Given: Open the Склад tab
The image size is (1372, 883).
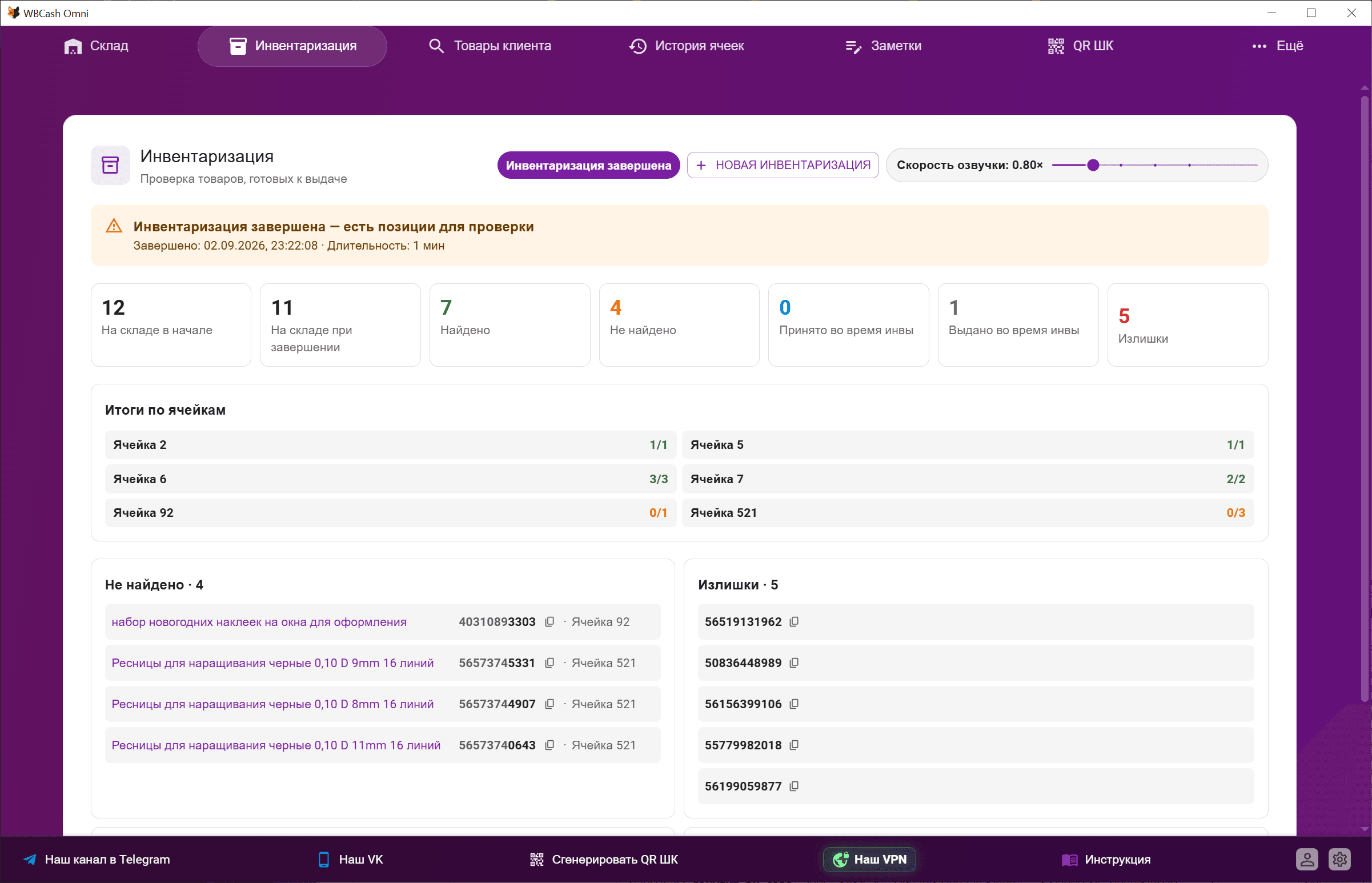Looking at the screenshot, I should click(97, 46).
